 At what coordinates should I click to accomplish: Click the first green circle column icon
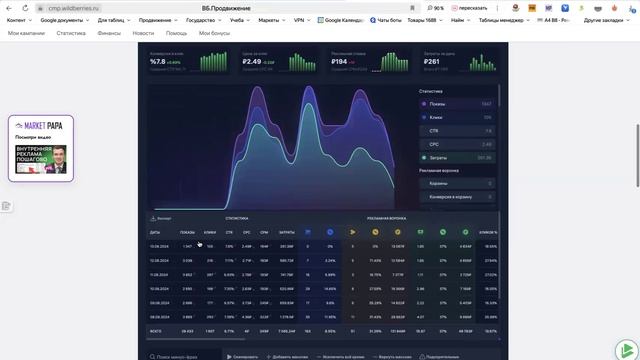[x=443, y=232]
